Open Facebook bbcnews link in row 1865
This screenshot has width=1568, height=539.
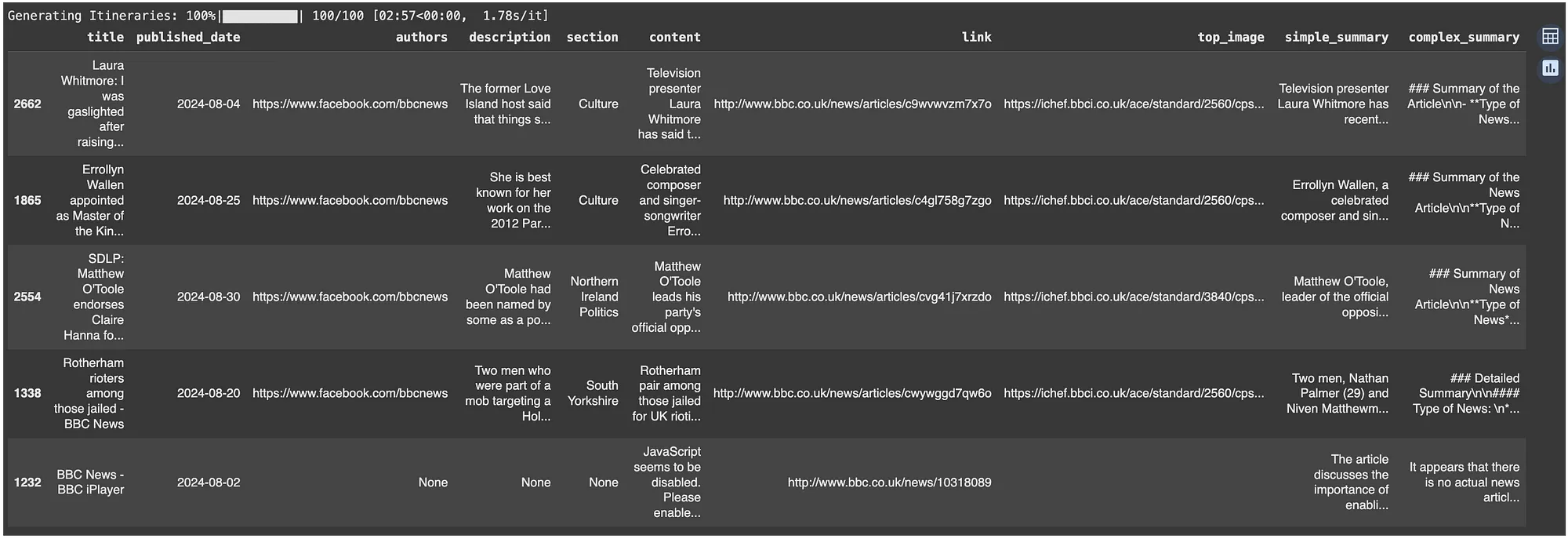pyautogui.click(x=350, y=200)
